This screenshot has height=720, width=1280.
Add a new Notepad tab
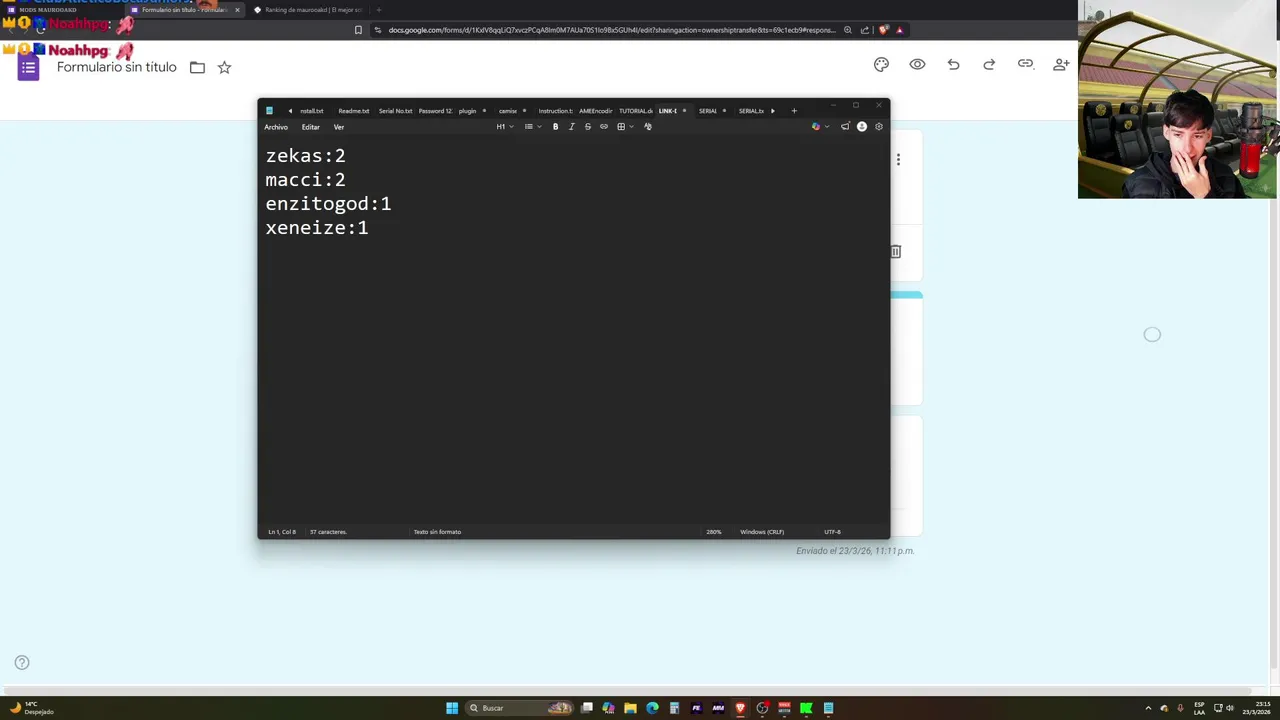[x=794, y=111]
